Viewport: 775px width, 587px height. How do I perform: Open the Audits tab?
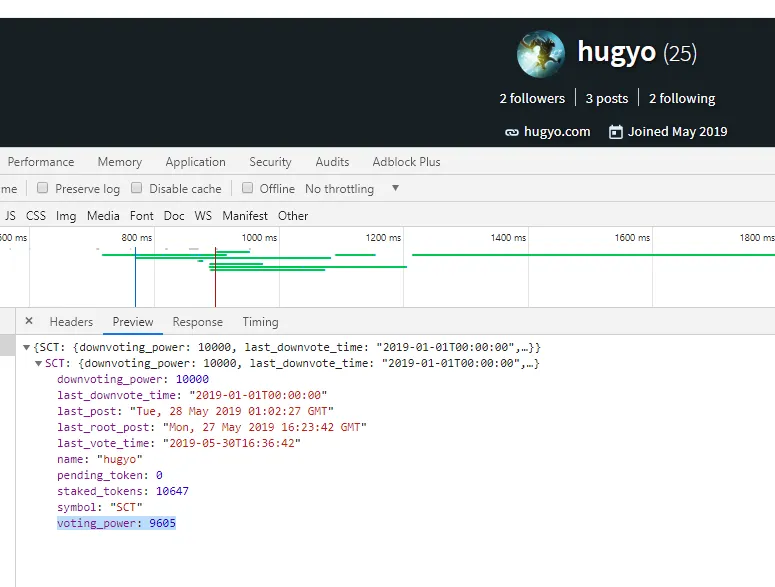point(332,162)
